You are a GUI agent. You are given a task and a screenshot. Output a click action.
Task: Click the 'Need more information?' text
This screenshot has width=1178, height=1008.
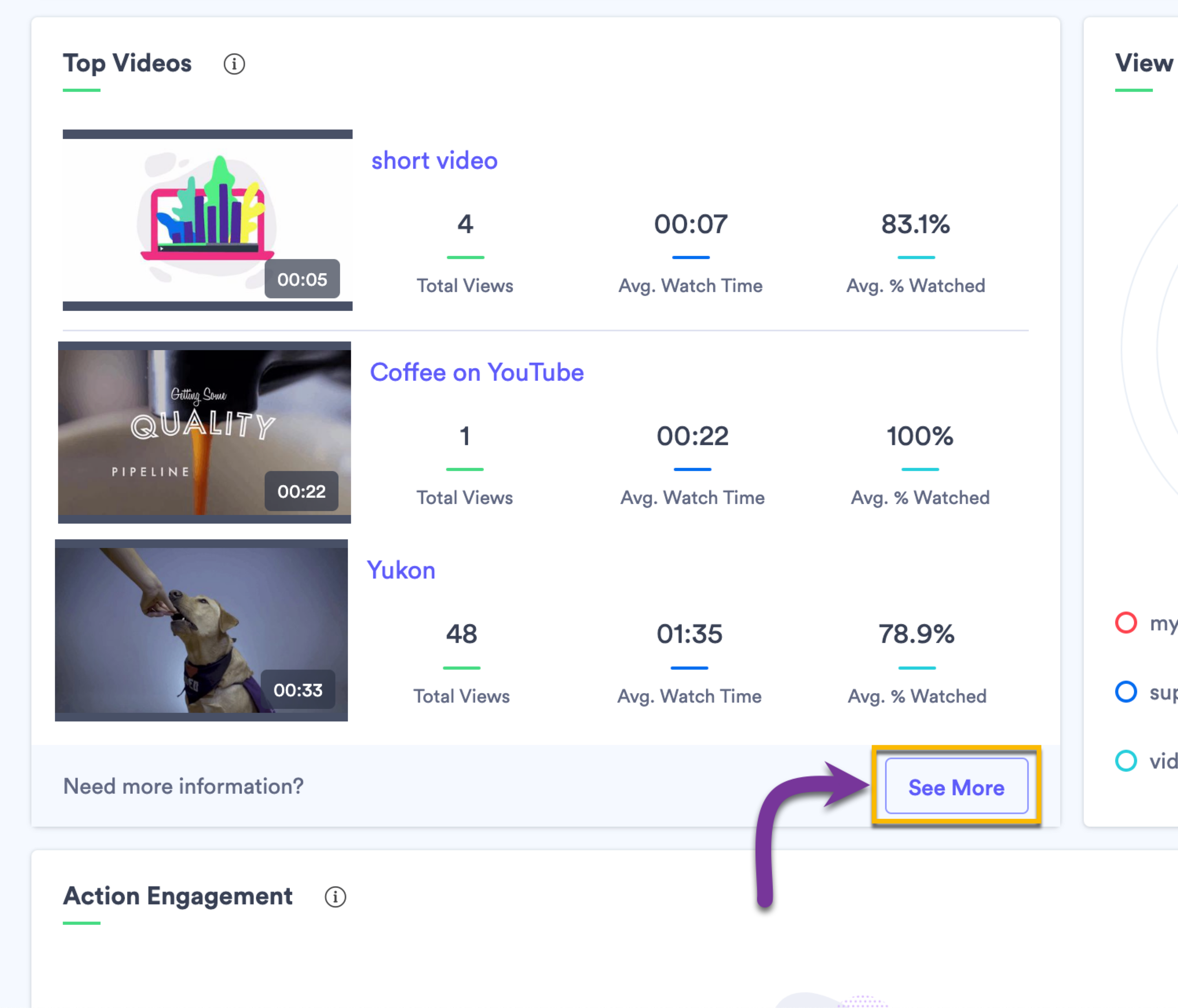[184, 786]
